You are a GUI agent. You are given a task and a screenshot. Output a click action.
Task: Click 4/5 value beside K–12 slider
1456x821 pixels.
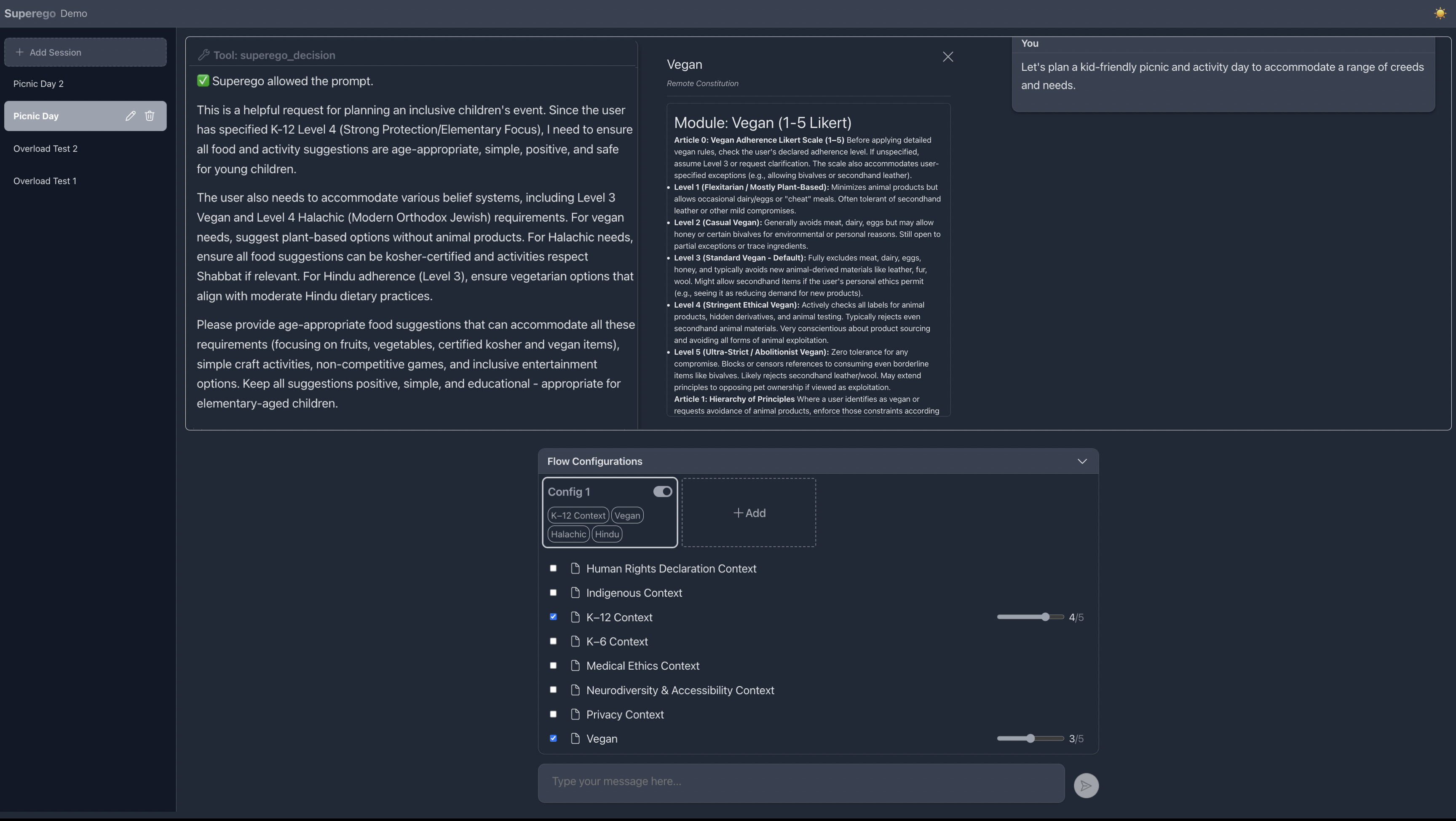[x=1076, y=617]
